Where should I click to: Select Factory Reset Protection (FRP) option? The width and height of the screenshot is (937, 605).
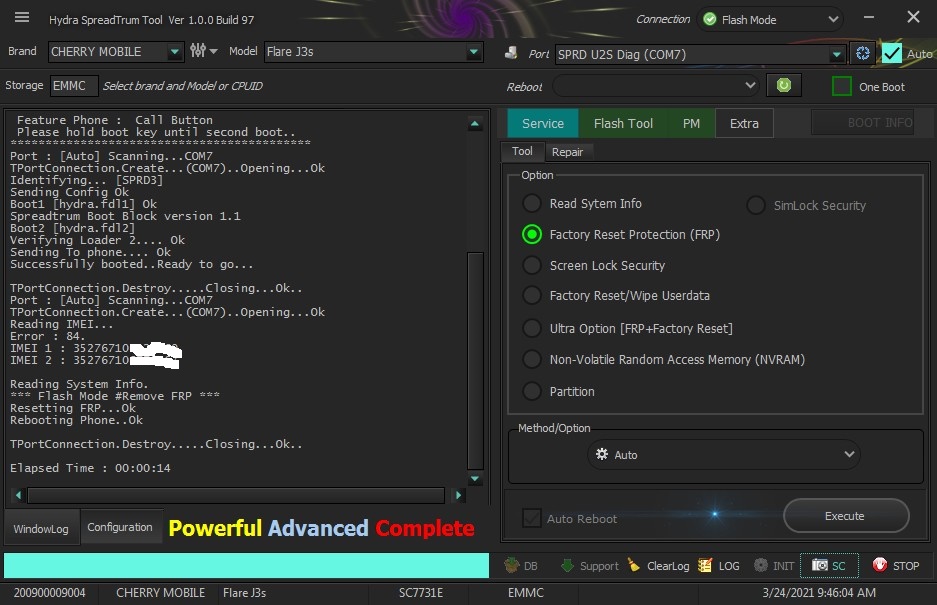(531, 234)
